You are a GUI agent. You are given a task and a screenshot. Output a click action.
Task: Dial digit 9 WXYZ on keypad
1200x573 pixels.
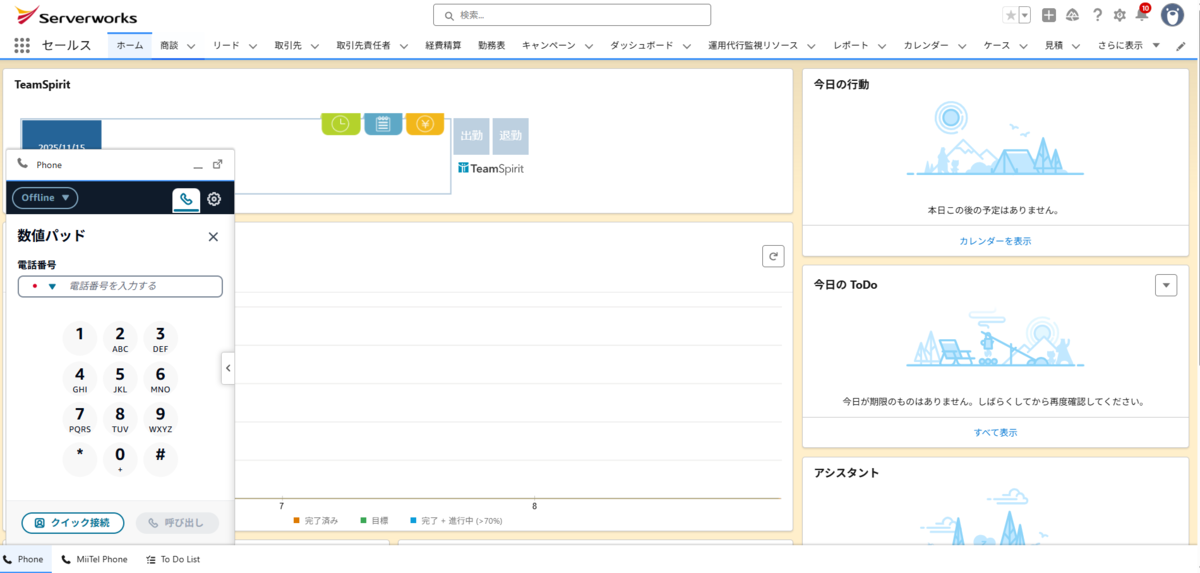coord(160,418)
